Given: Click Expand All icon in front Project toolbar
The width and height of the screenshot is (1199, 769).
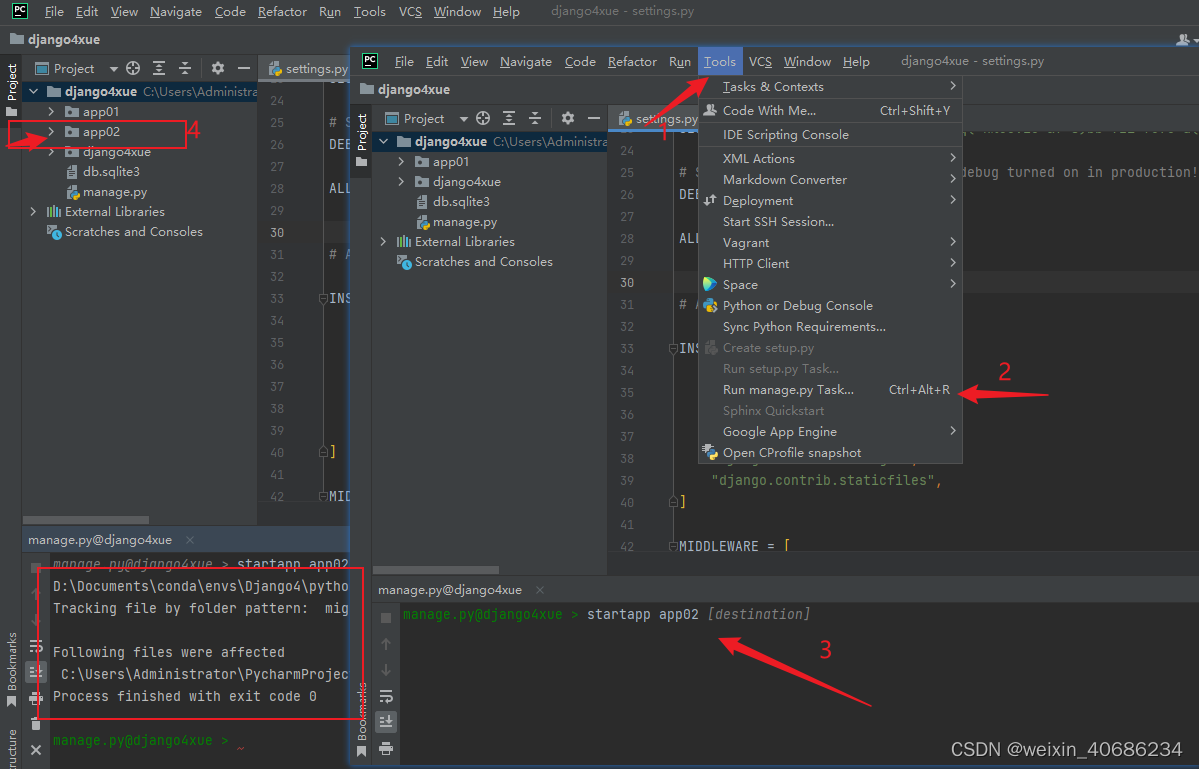Looking at the screenshot, I should click(509, 118).
